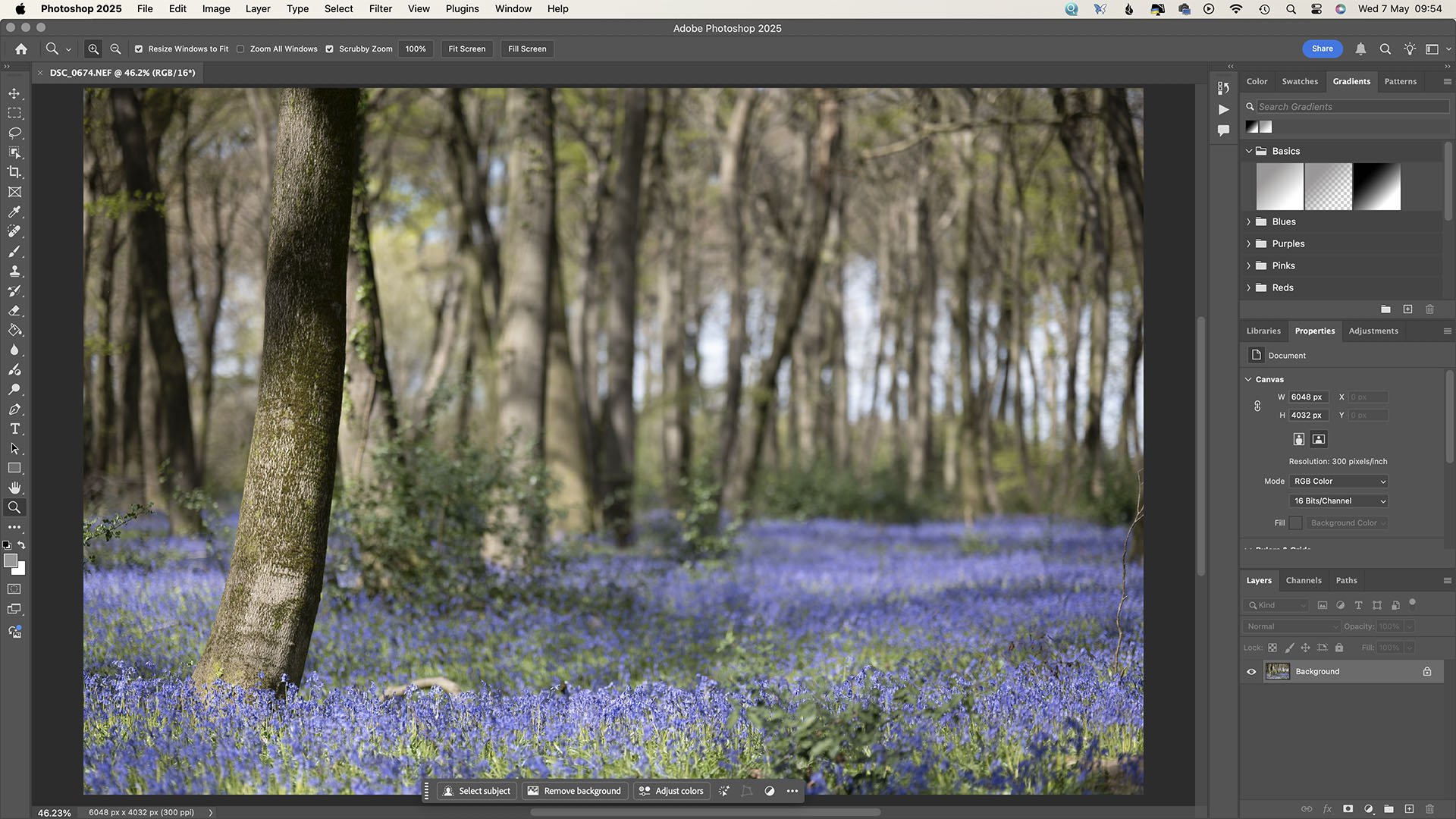Select the Brush tool
This screenshot has height=819, width=1456.
pyautogui.click(x=14, y=251)
